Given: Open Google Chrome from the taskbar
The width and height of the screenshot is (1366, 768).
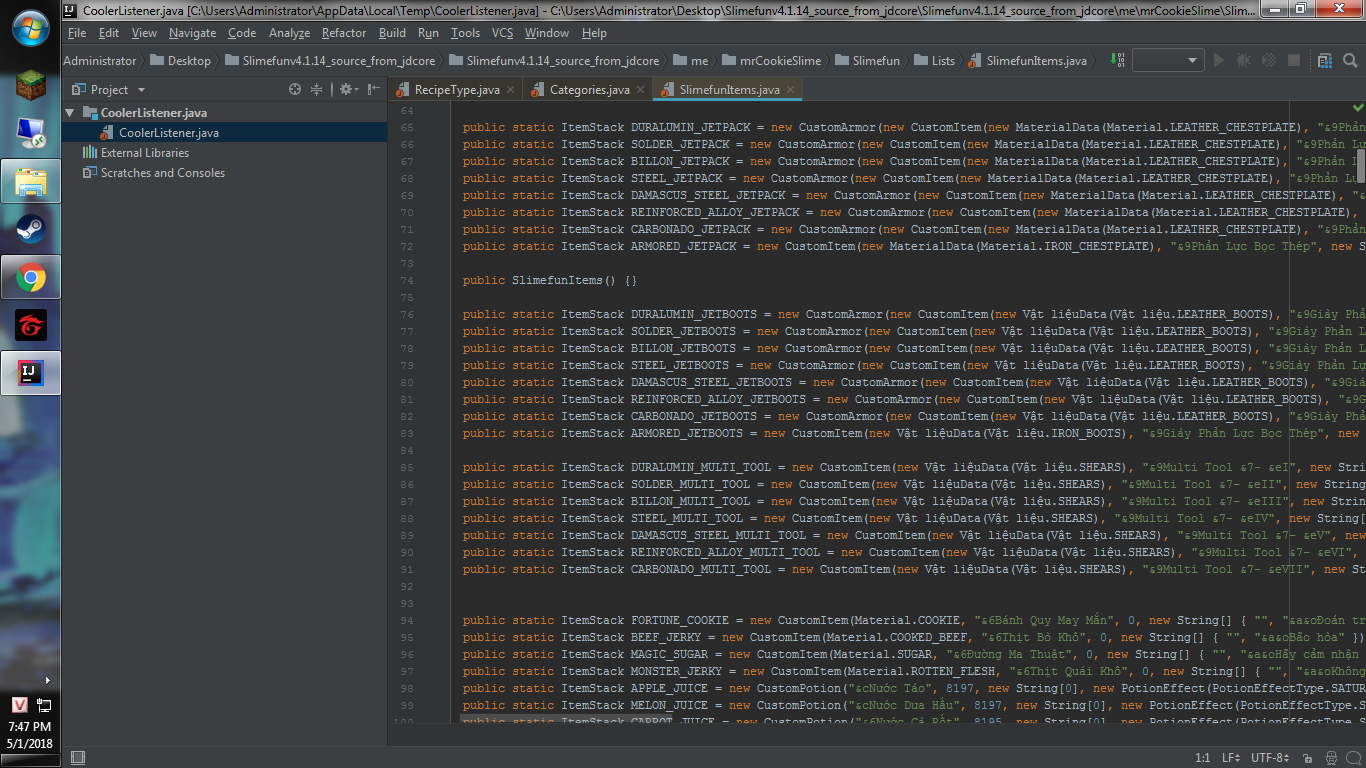Looking at the screenshot, I should (x=30, y=277).
